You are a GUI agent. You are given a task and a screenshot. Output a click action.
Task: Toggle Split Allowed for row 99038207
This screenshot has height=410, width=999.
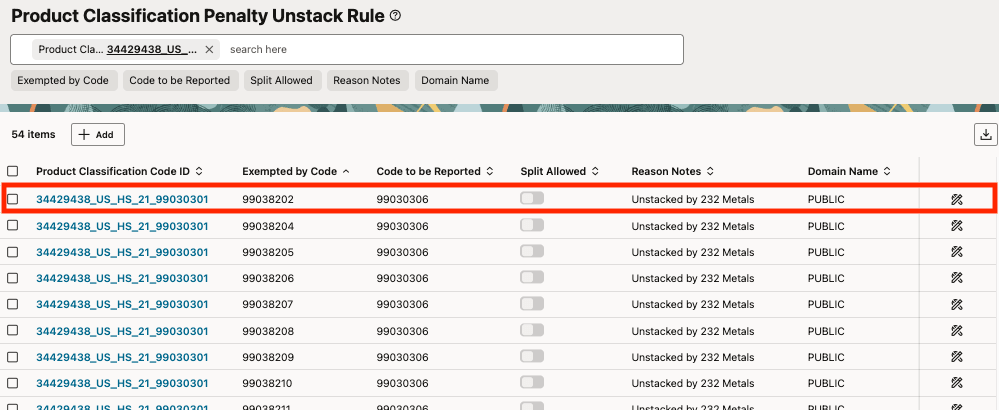coord(532,304)
